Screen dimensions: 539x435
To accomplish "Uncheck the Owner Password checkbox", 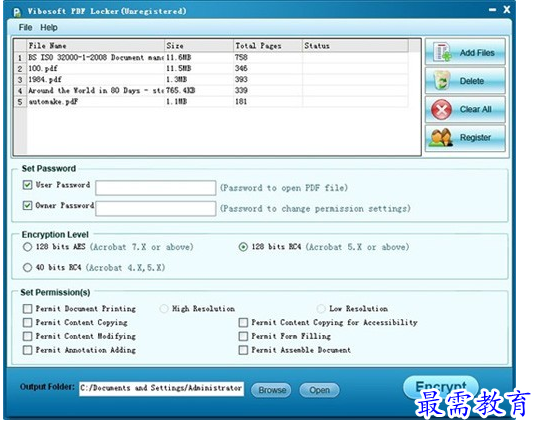I will (x=28, y=206).
